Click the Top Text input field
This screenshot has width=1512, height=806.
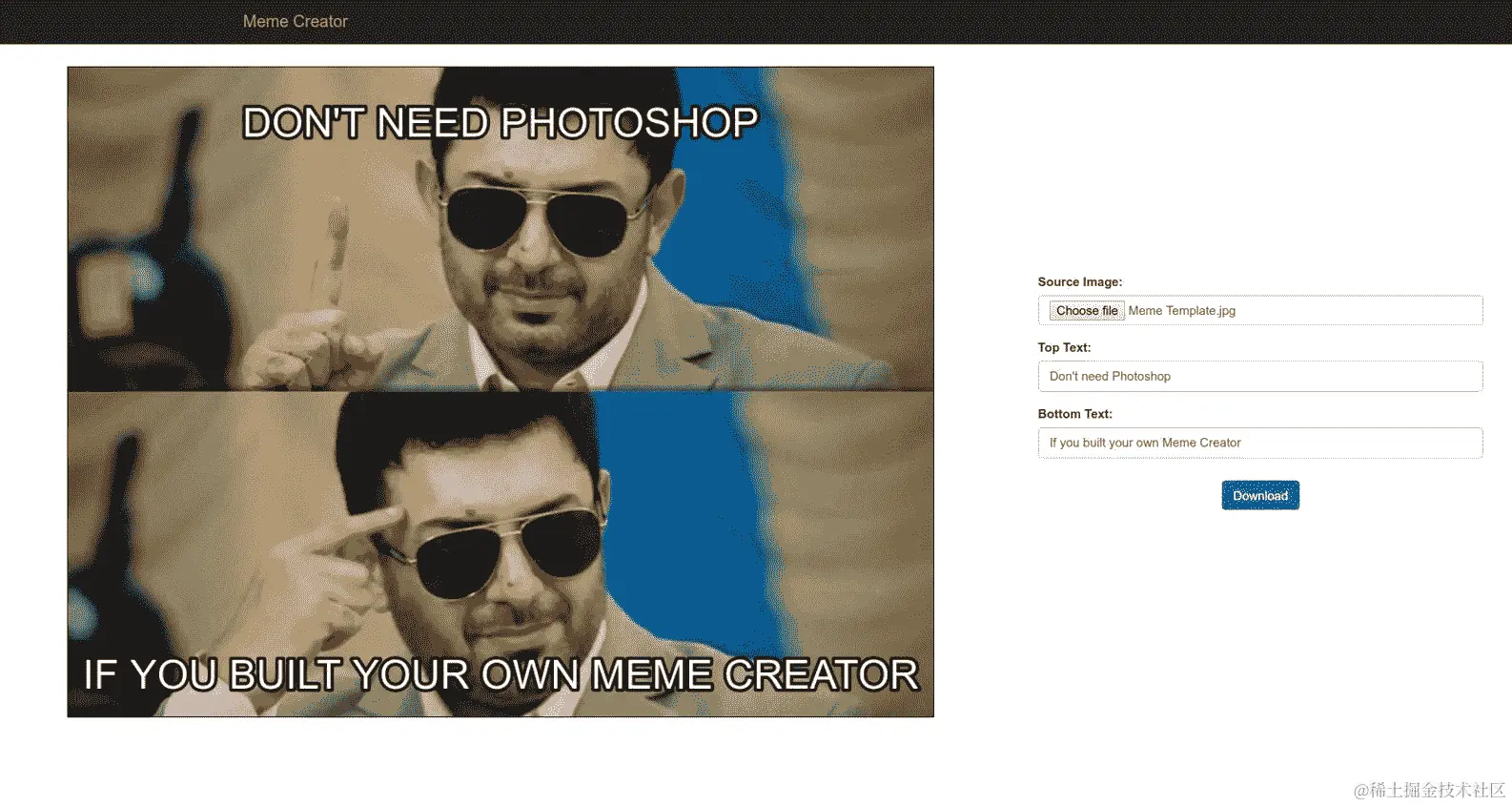point(1260,377)
